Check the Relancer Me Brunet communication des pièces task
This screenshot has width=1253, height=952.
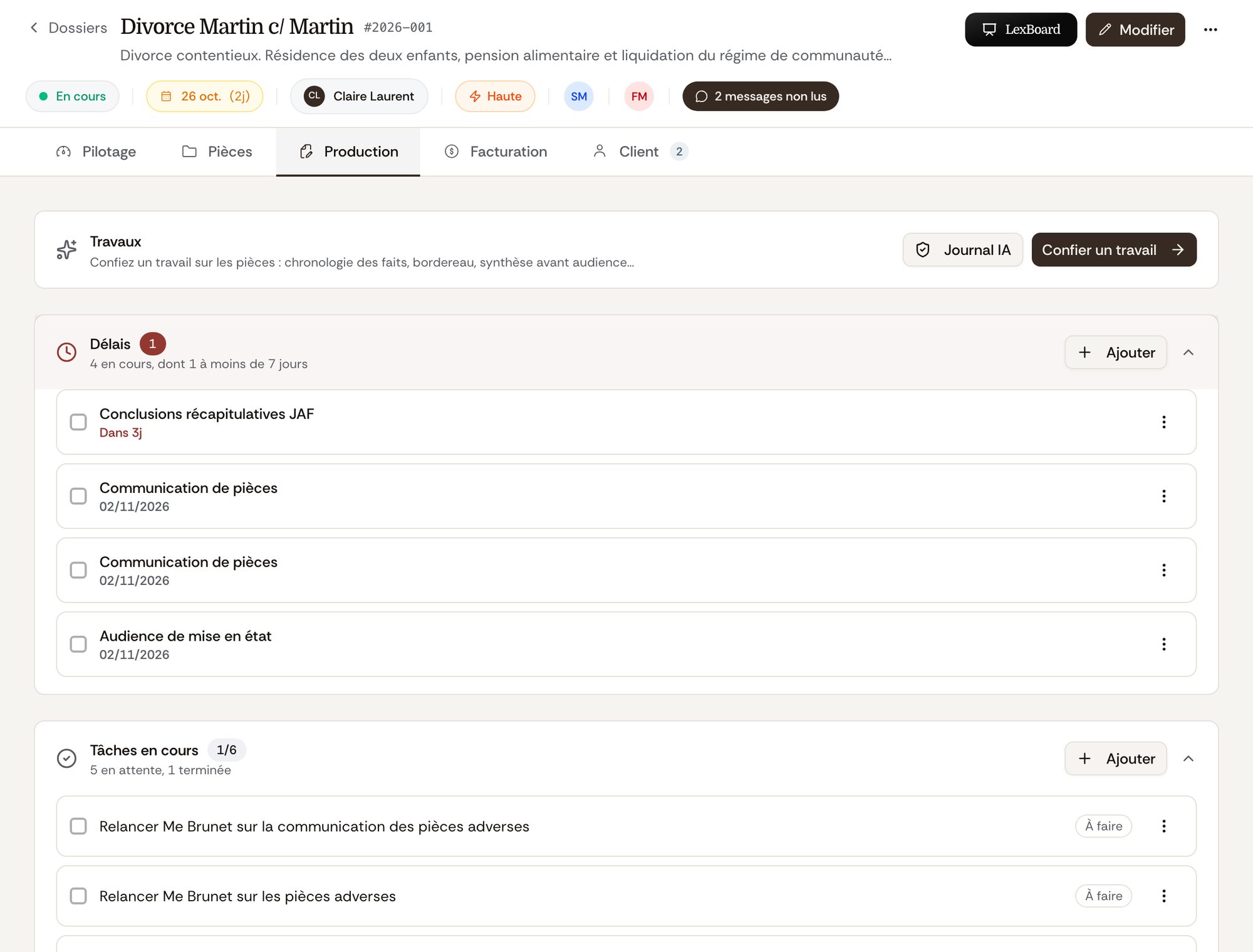[78, 826]
